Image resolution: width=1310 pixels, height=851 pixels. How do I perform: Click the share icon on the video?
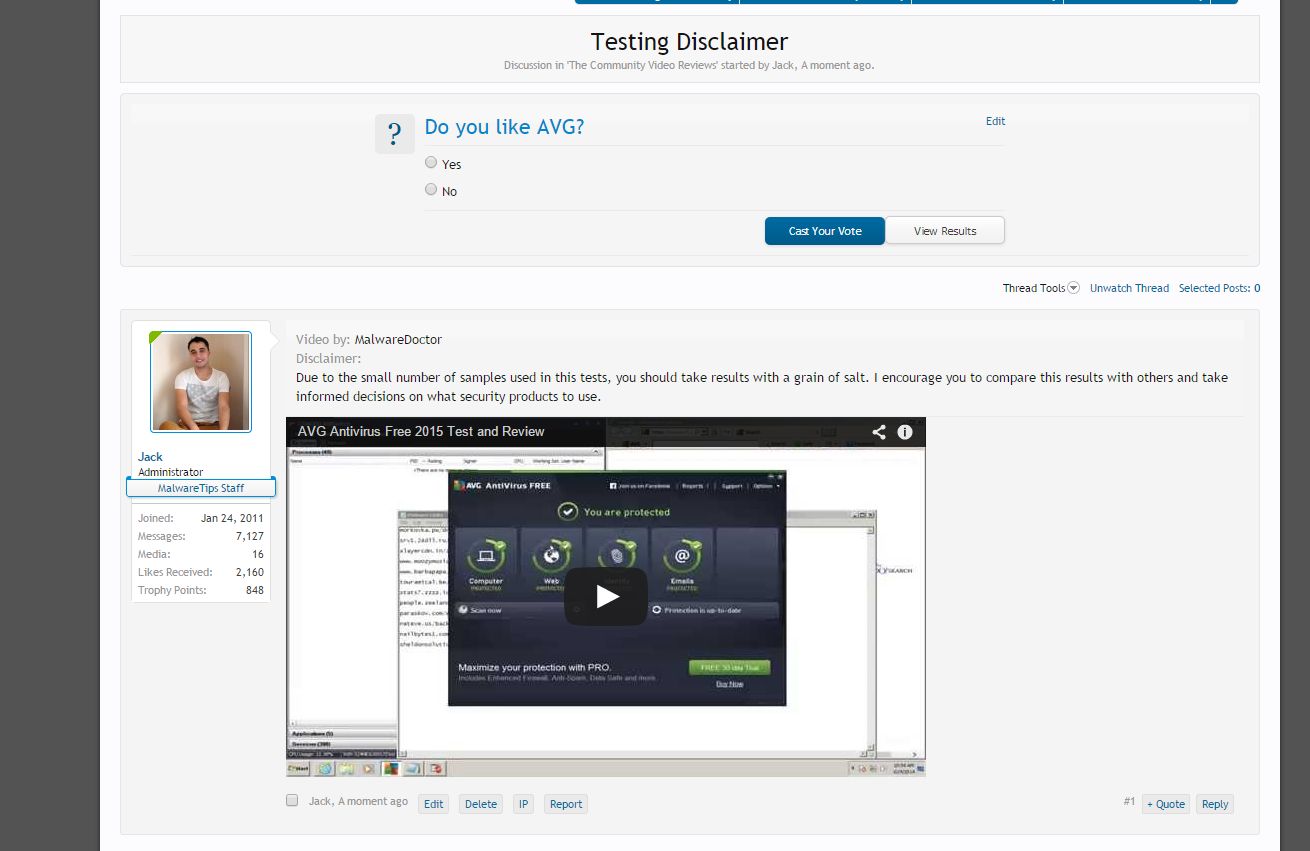879,432
